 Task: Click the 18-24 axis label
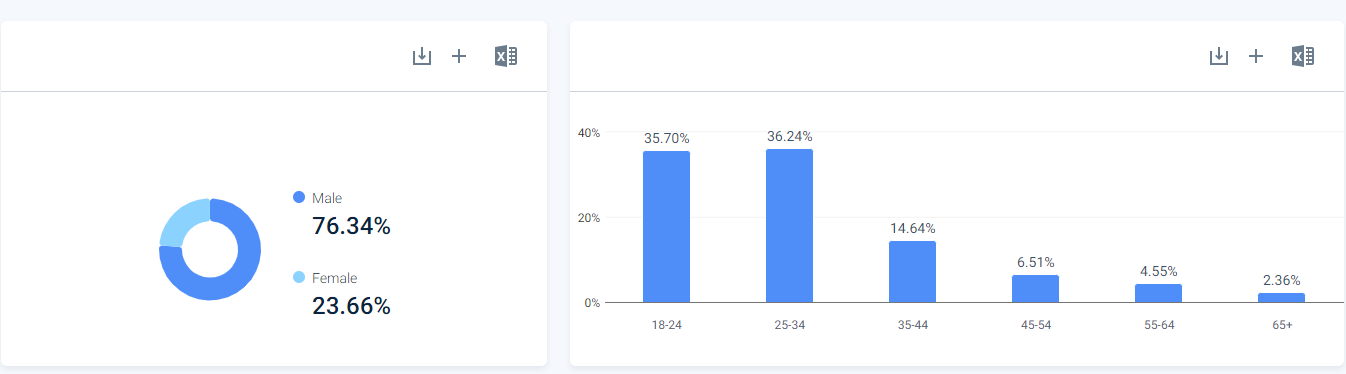point(666,326)
